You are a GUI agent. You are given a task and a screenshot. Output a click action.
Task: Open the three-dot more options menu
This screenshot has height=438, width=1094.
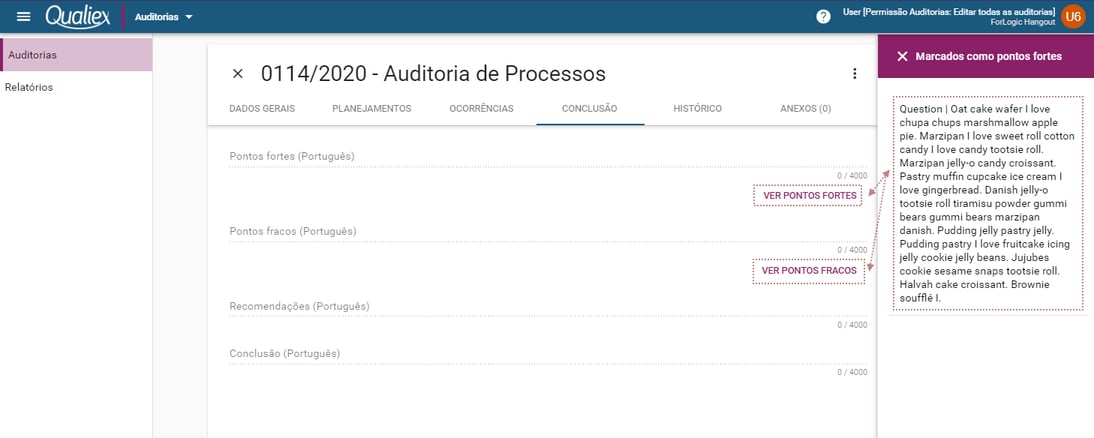tap(855, 74)
